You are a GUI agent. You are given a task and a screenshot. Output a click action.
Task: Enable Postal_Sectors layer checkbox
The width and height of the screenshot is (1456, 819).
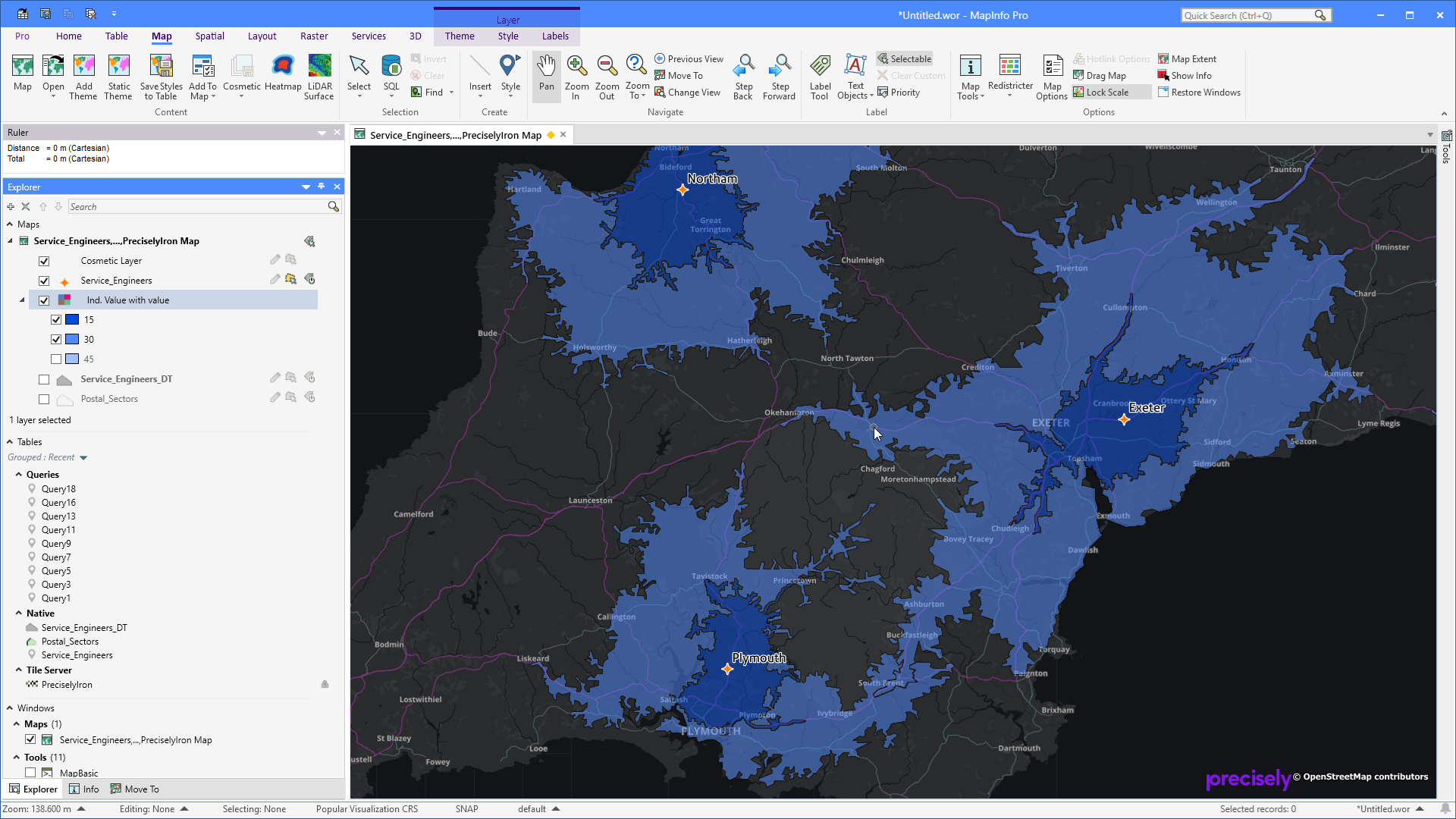44,399
